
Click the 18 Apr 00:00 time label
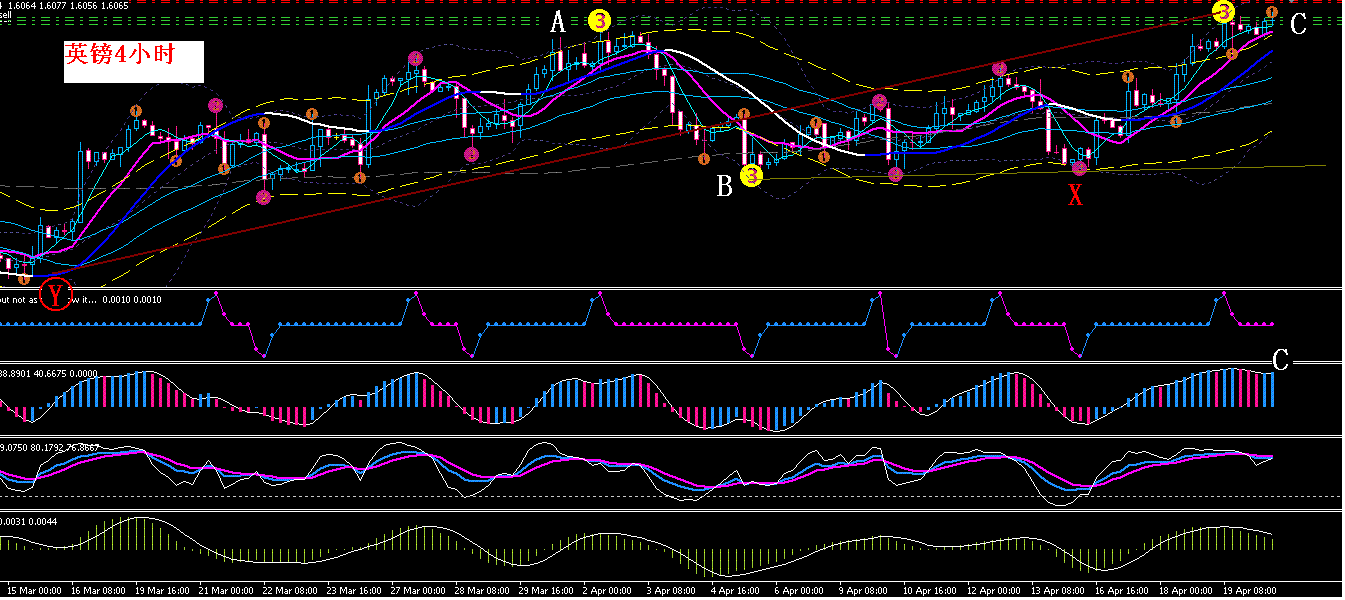[1186, 590]
